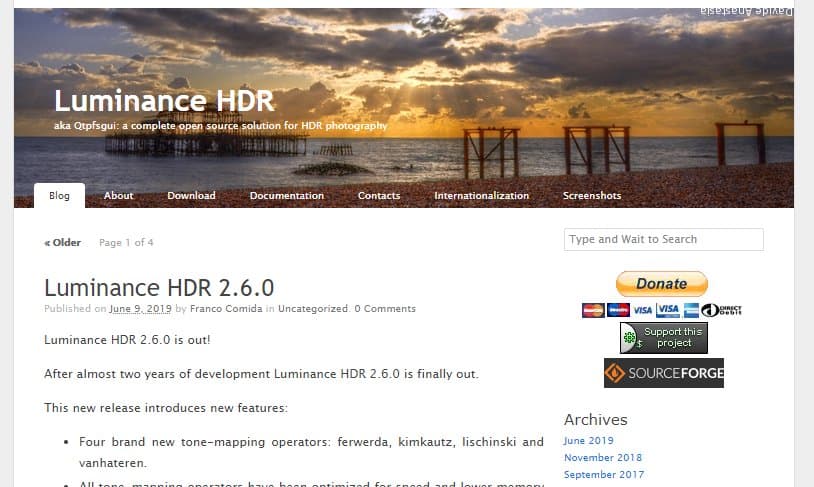Click the After almost two years paragraph
Screen dimensions: 814x487
point(261,374)
